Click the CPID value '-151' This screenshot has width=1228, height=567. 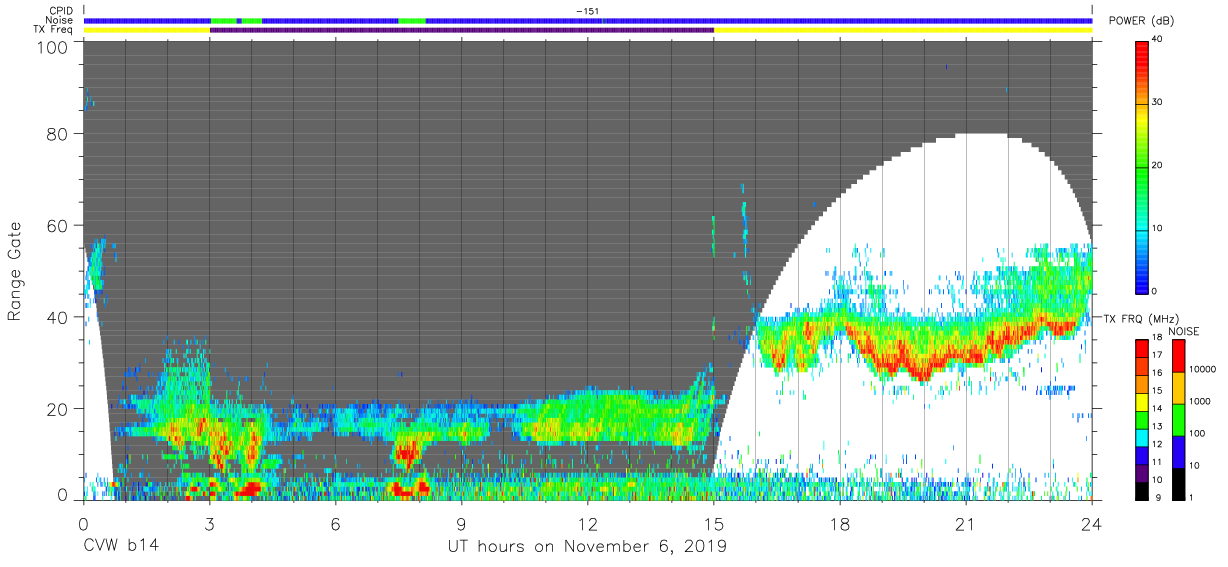588,10
